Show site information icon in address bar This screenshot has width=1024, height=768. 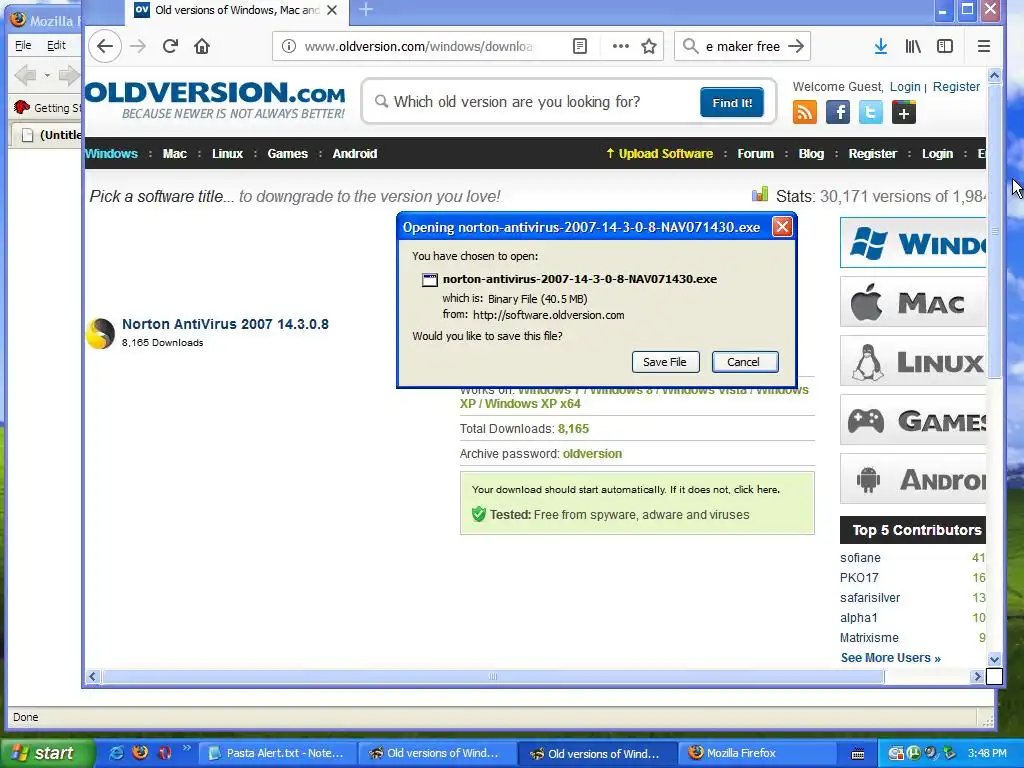click(289, 46)
